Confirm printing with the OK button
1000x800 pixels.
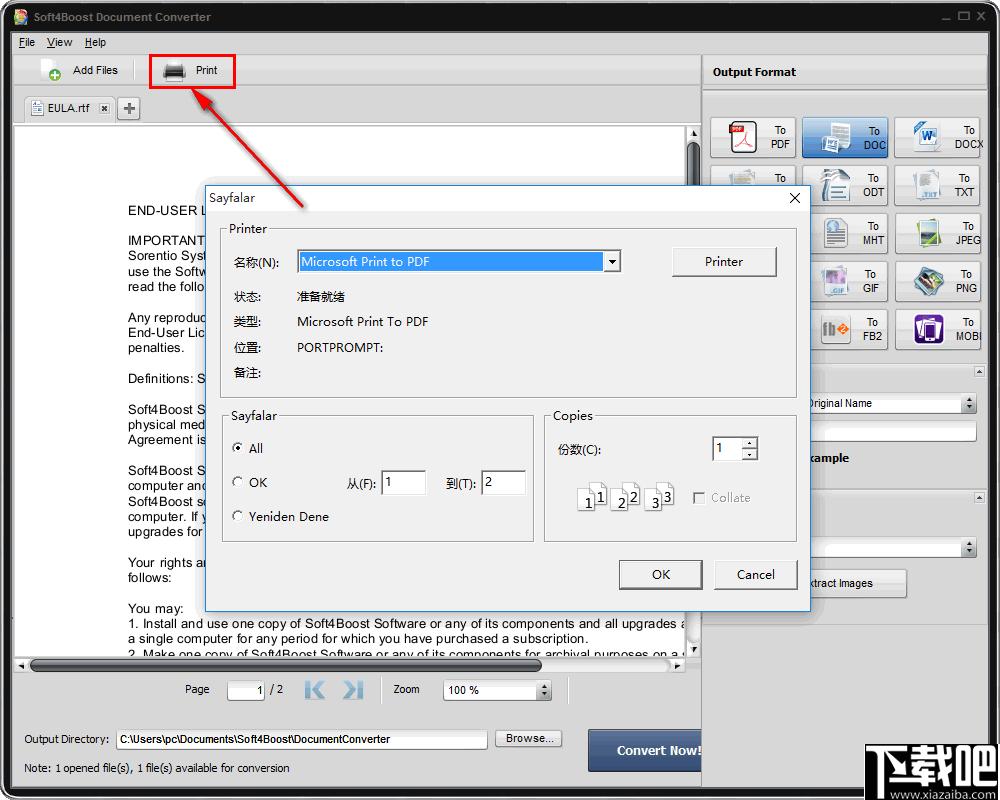point(661,575)
